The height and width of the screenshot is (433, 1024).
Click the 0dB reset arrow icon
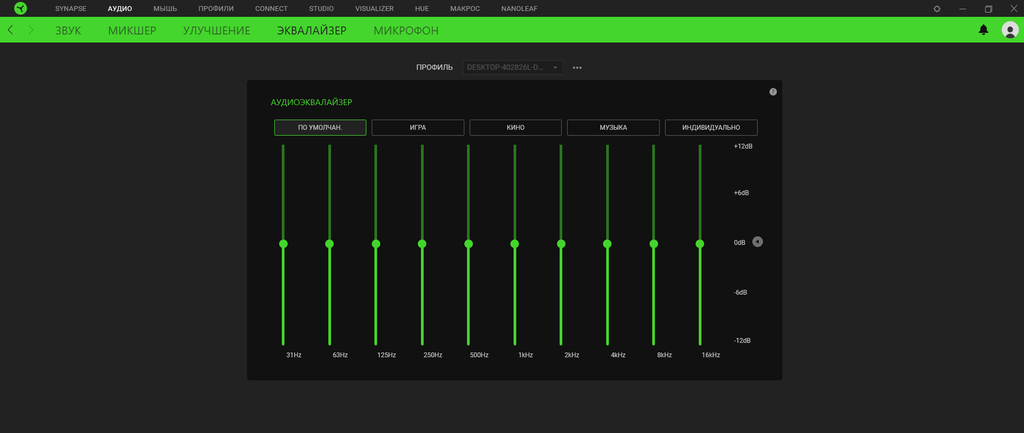click(757, 242)
